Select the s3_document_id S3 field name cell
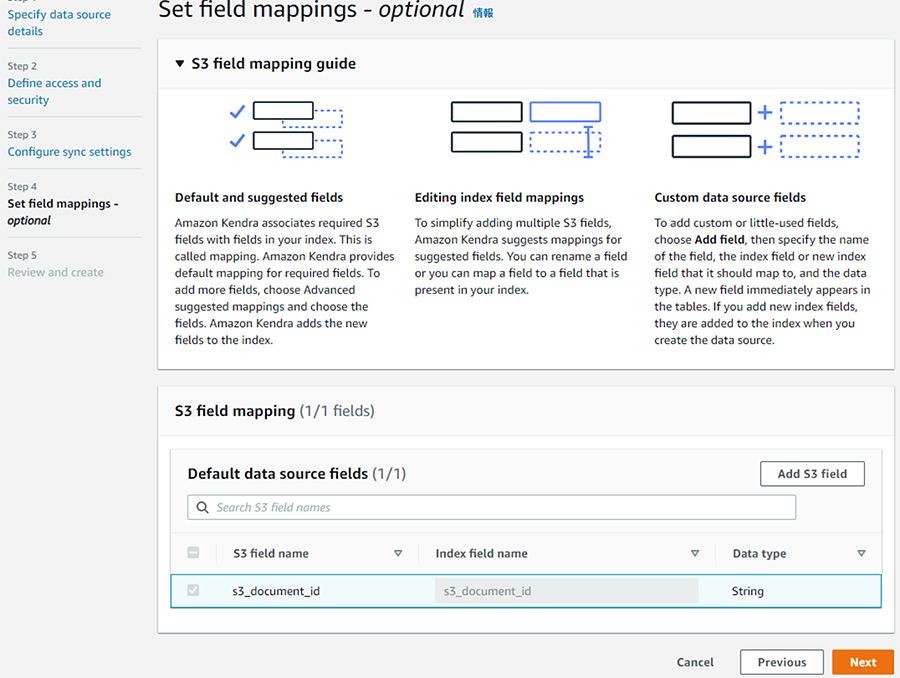 276,591
